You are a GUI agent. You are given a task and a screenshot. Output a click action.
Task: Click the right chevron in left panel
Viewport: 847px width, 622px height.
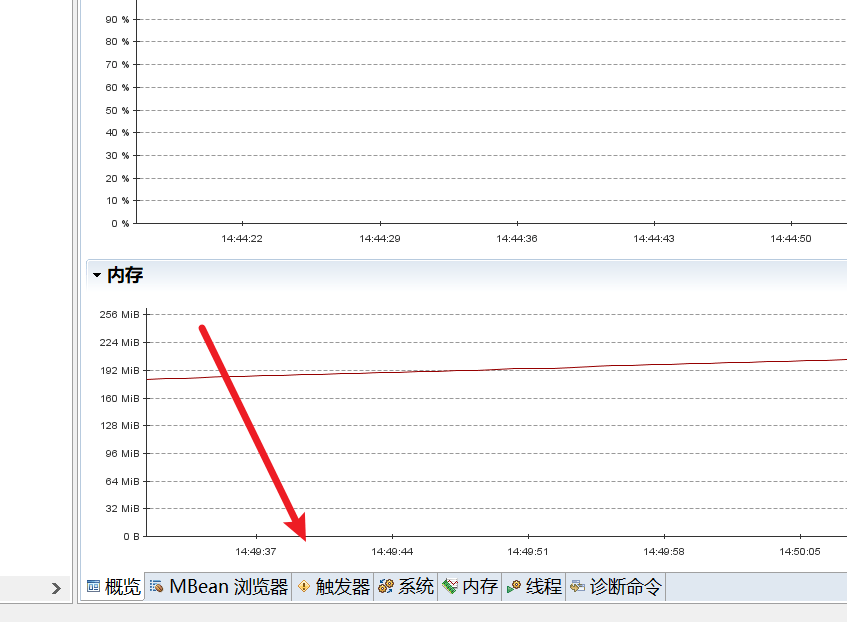[x=56, y=589]
